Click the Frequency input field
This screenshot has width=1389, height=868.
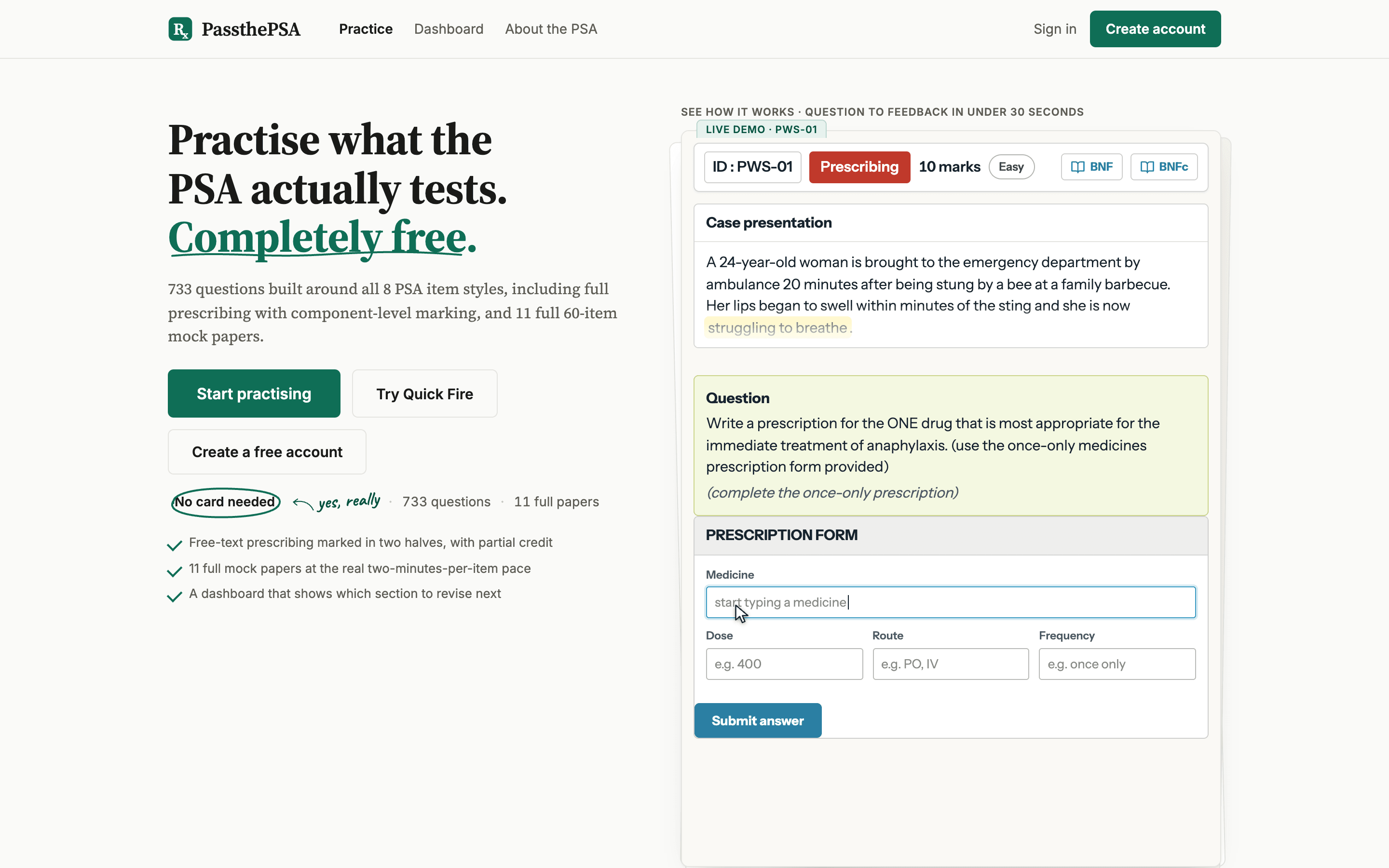coord(1117,664)
